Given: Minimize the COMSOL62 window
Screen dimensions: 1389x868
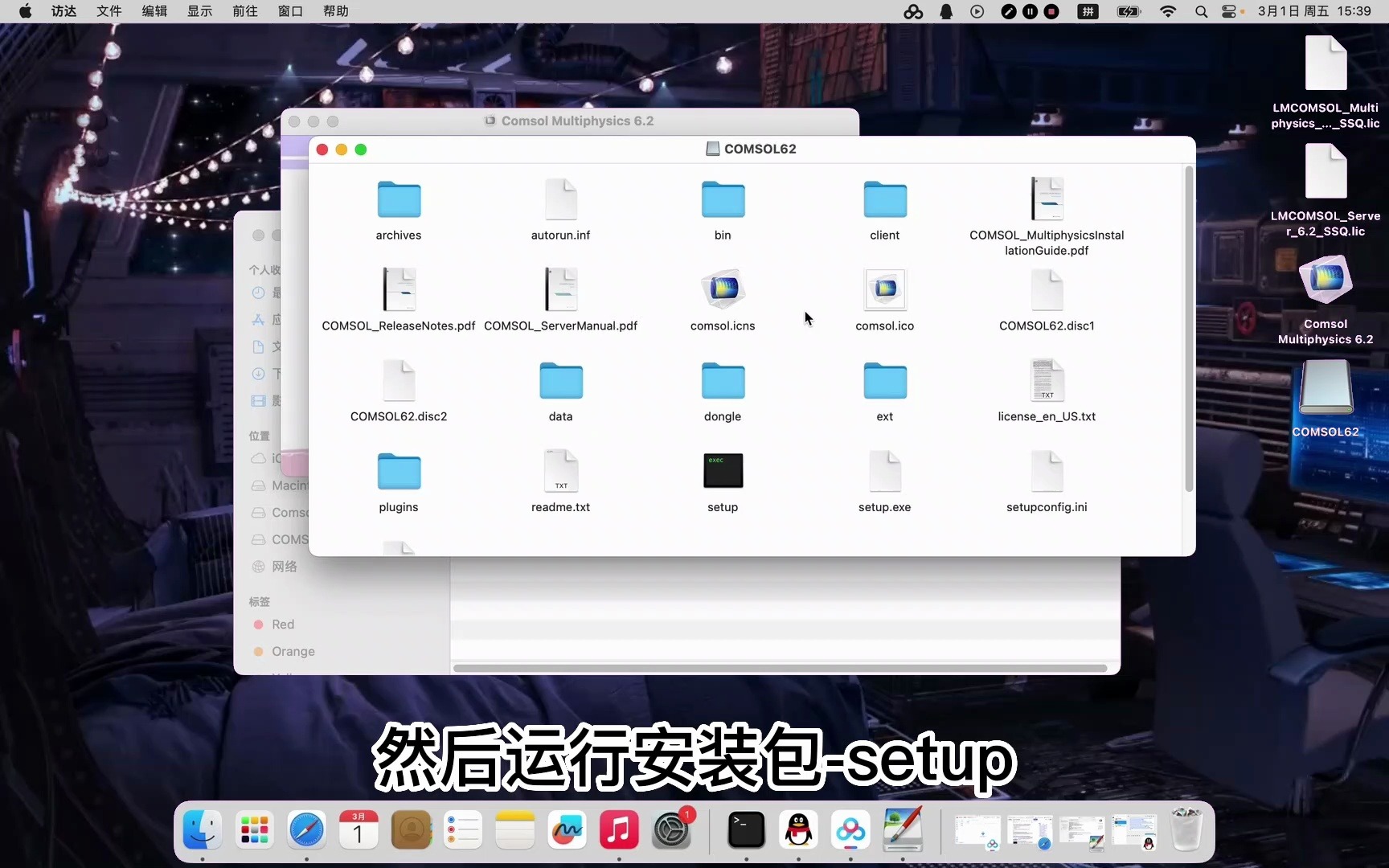Looking at the screenshot, I should 342,149.
